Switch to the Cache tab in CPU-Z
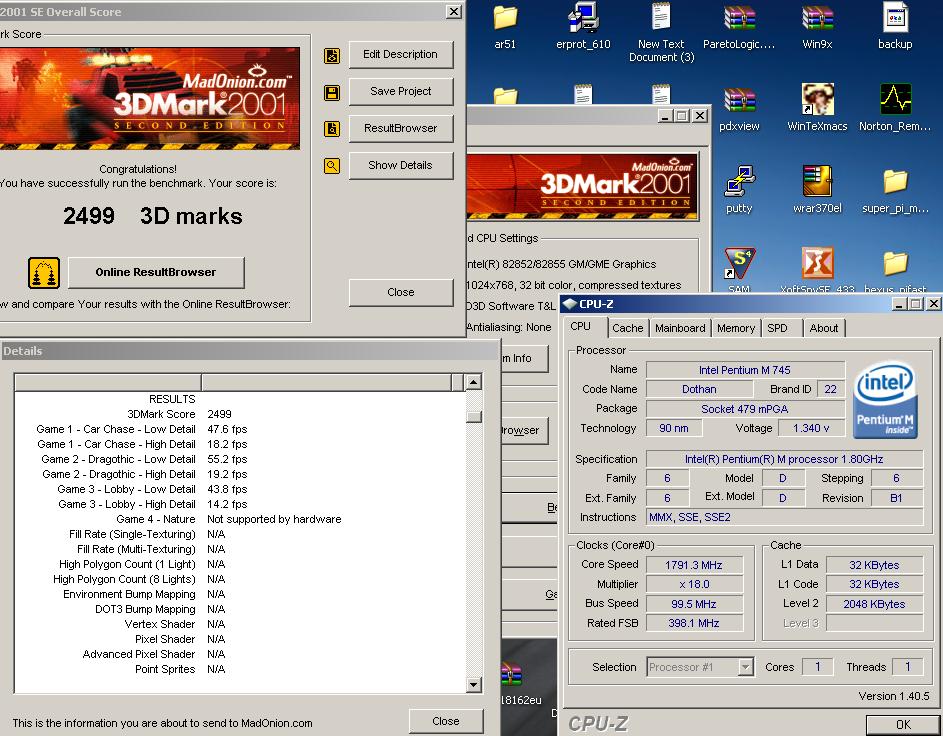The image size is (943, 736). tap(627, 328)
